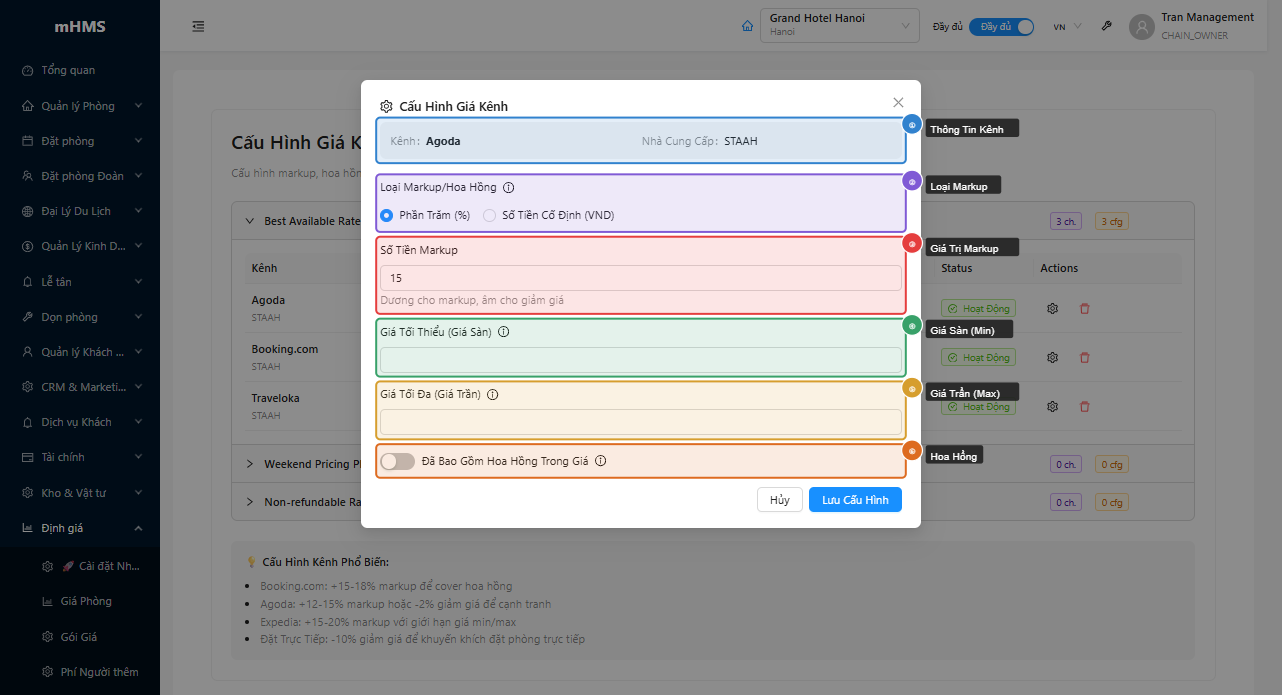Delete the Agoda channel using the trash icon
This screenshot has width=1282, height=695.
[x=1085, y=308]
